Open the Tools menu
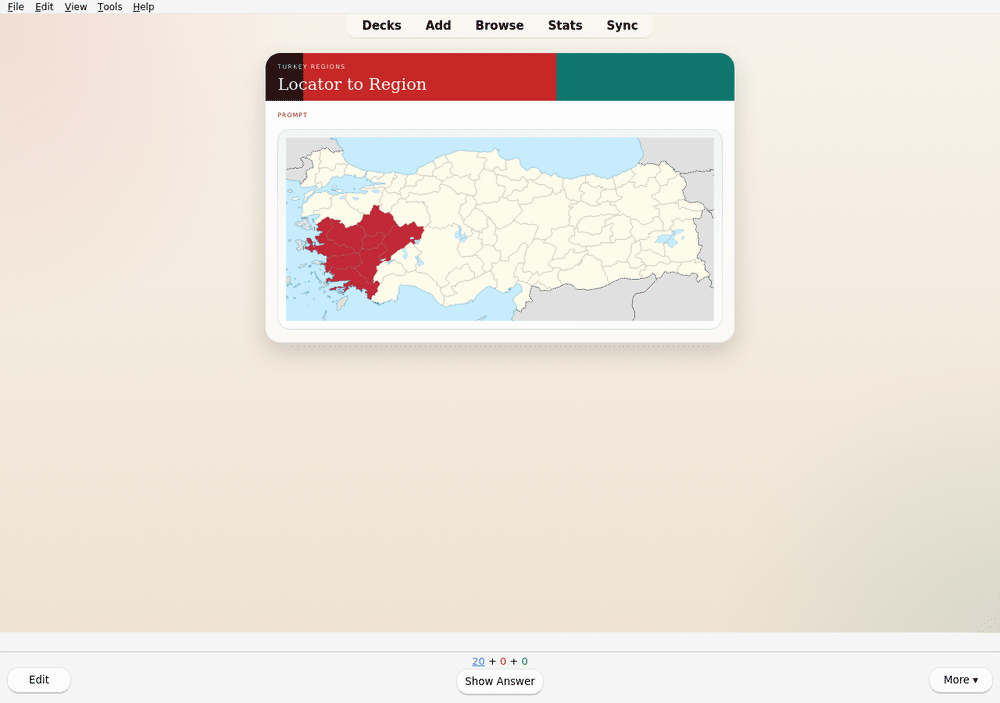The width and height of the screenshot is (1000, 703). [x=110, y=6]
